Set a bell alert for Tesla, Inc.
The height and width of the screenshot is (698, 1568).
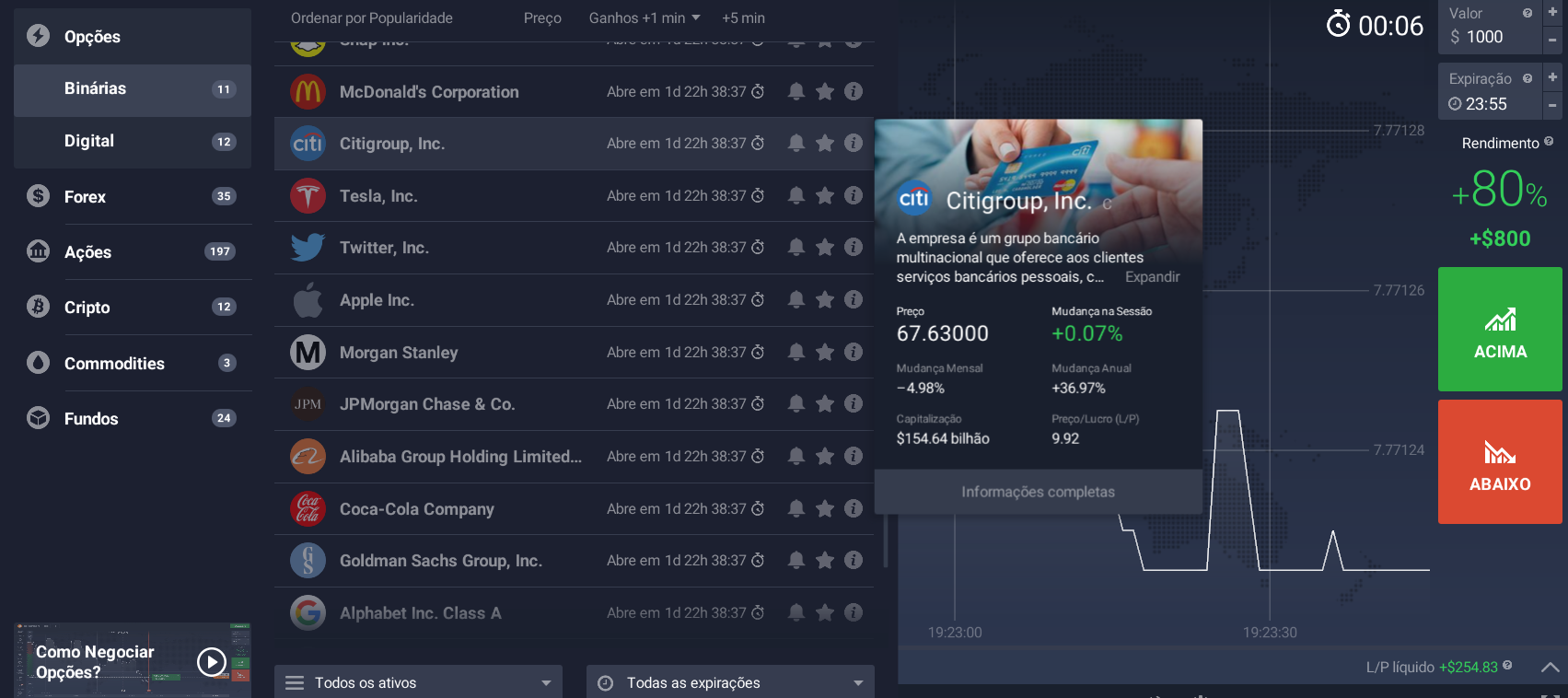click(796, 195)
